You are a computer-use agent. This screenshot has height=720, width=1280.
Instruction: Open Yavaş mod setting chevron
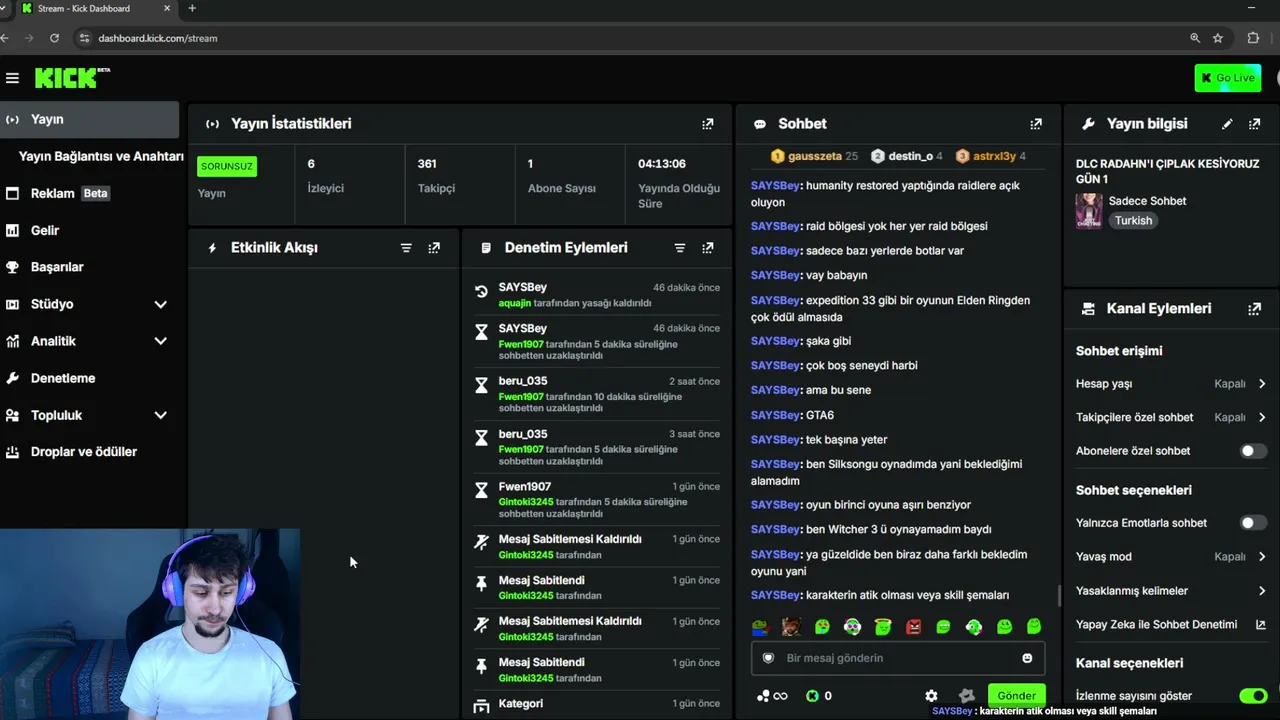(x=1262, y=557)
